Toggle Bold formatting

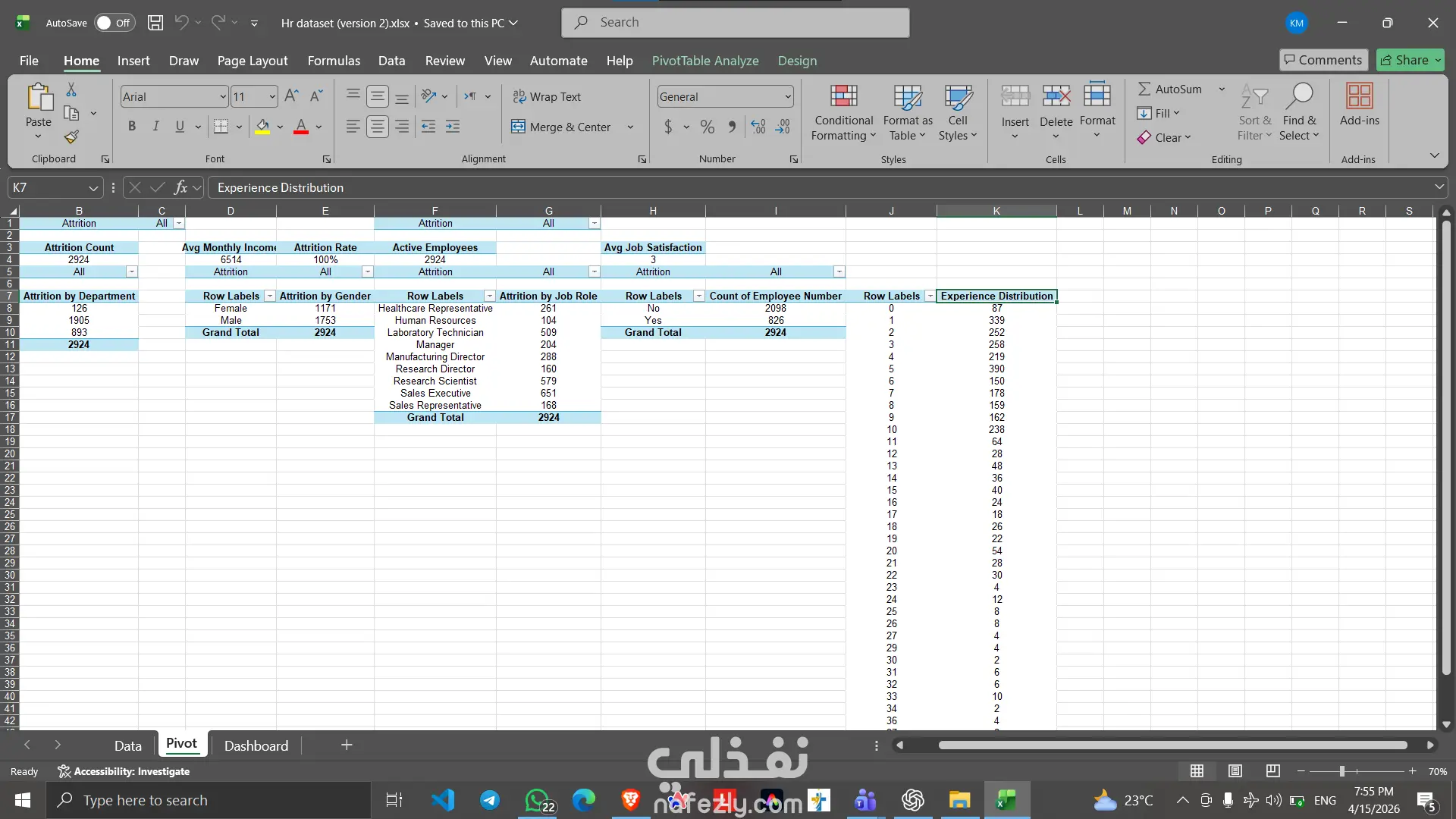click(x=132, y=127)
